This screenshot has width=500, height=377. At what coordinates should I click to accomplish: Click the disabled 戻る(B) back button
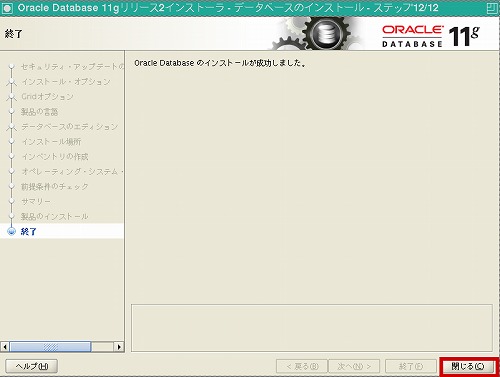[x=302, y=366]
